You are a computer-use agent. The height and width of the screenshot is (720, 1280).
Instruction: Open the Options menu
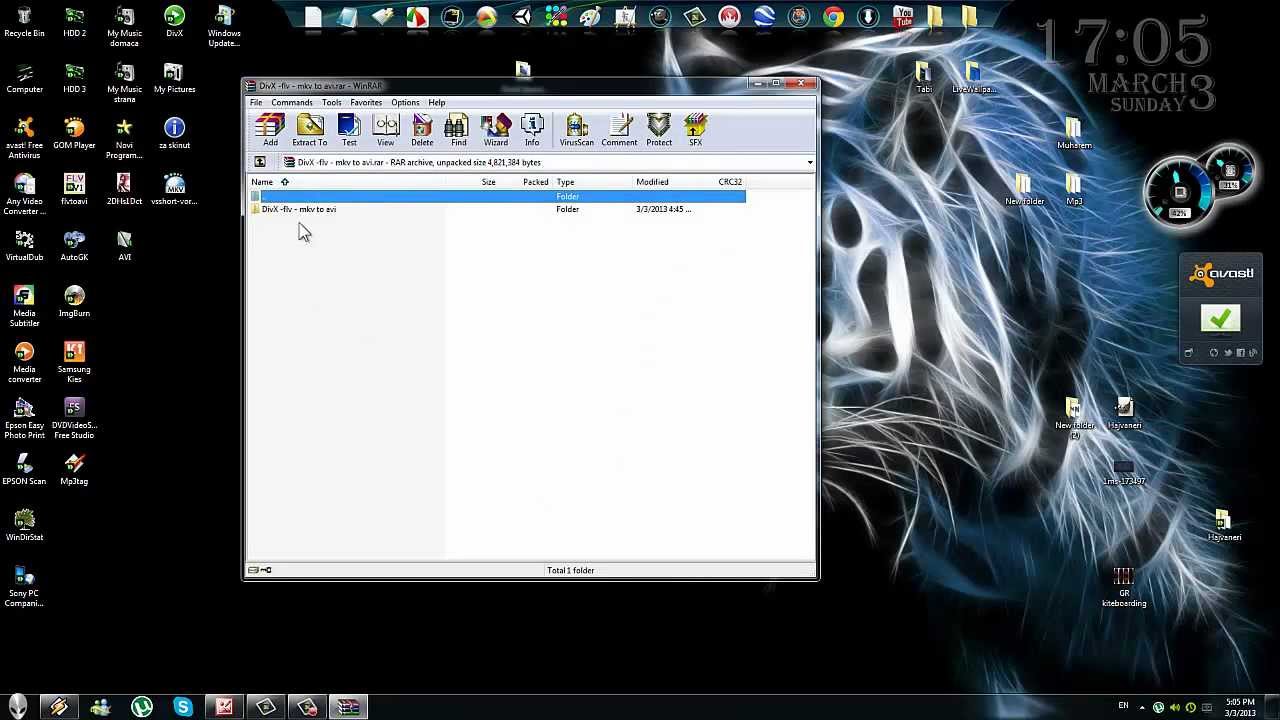(405, 102)
